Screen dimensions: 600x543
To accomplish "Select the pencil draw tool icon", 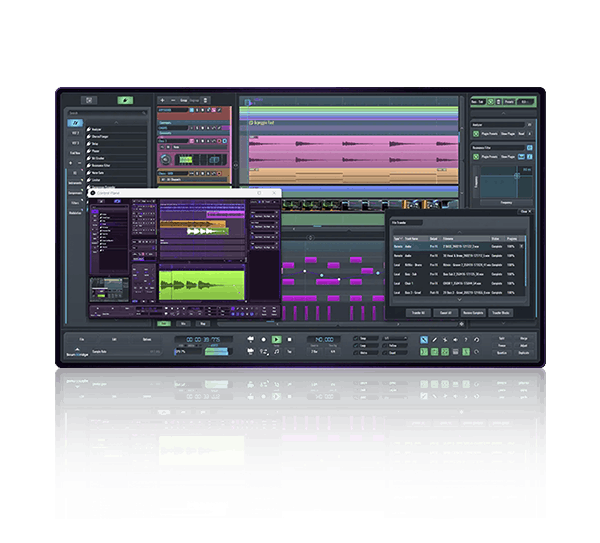I will coord(435,340).
